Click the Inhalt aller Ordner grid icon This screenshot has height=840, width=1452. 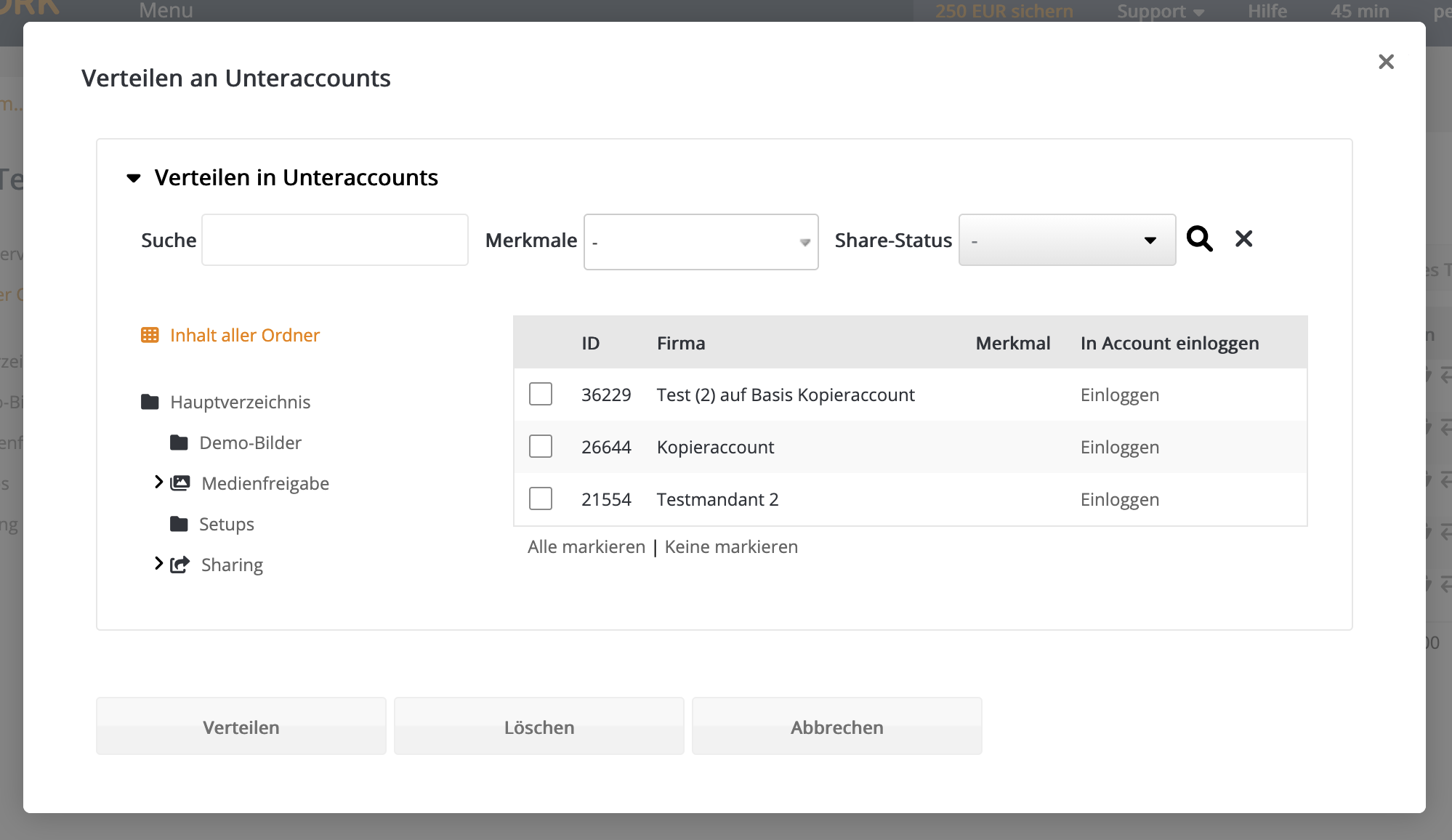click(150, 335)
